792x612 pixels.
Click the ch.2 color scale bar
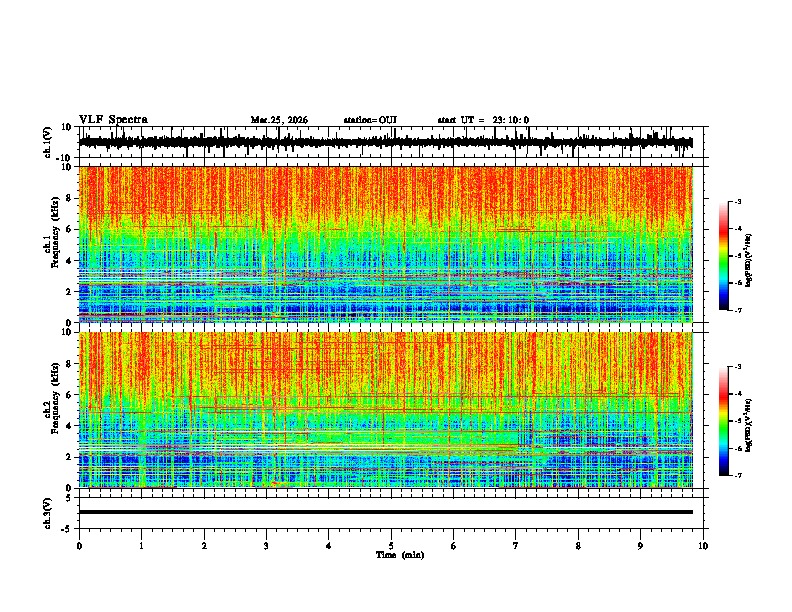click(x=724, y=421)
